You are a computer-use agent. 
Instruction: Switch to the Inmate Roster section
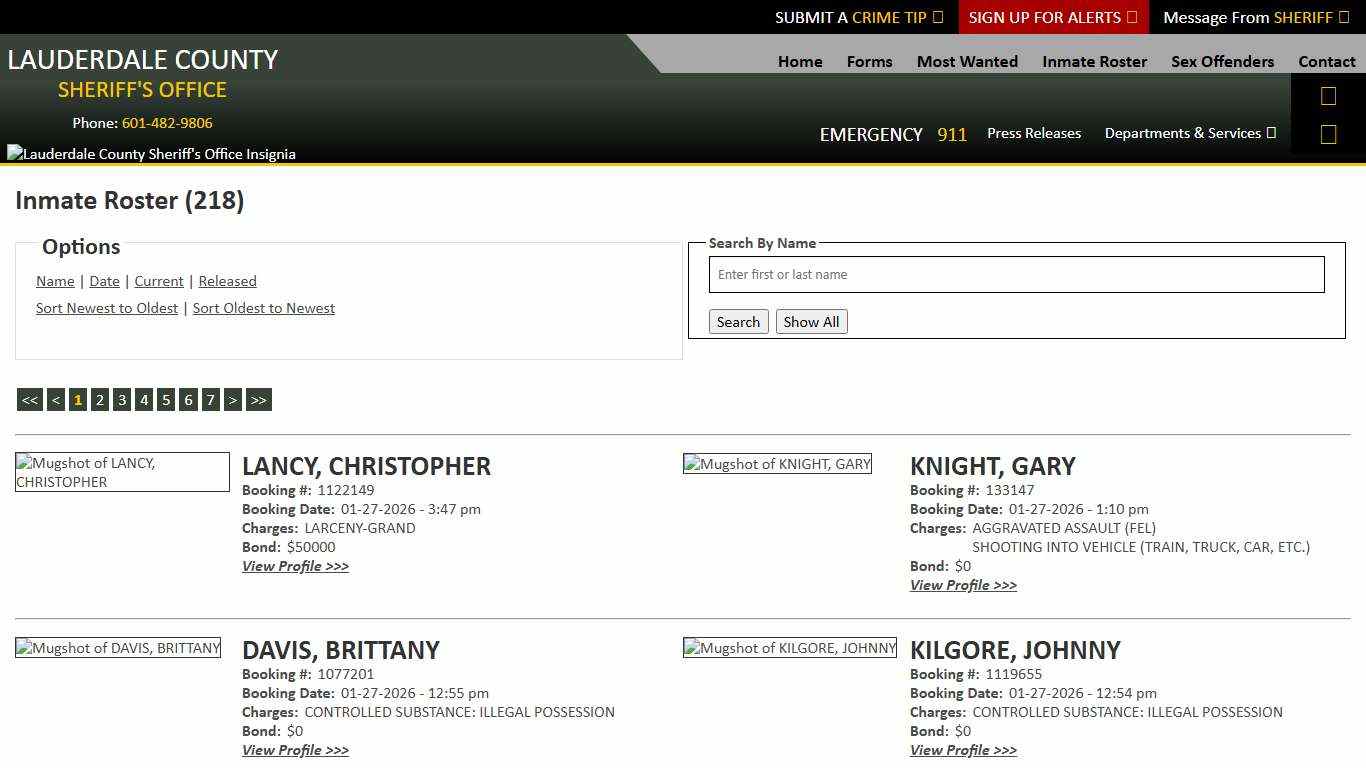pos(1094,61)
